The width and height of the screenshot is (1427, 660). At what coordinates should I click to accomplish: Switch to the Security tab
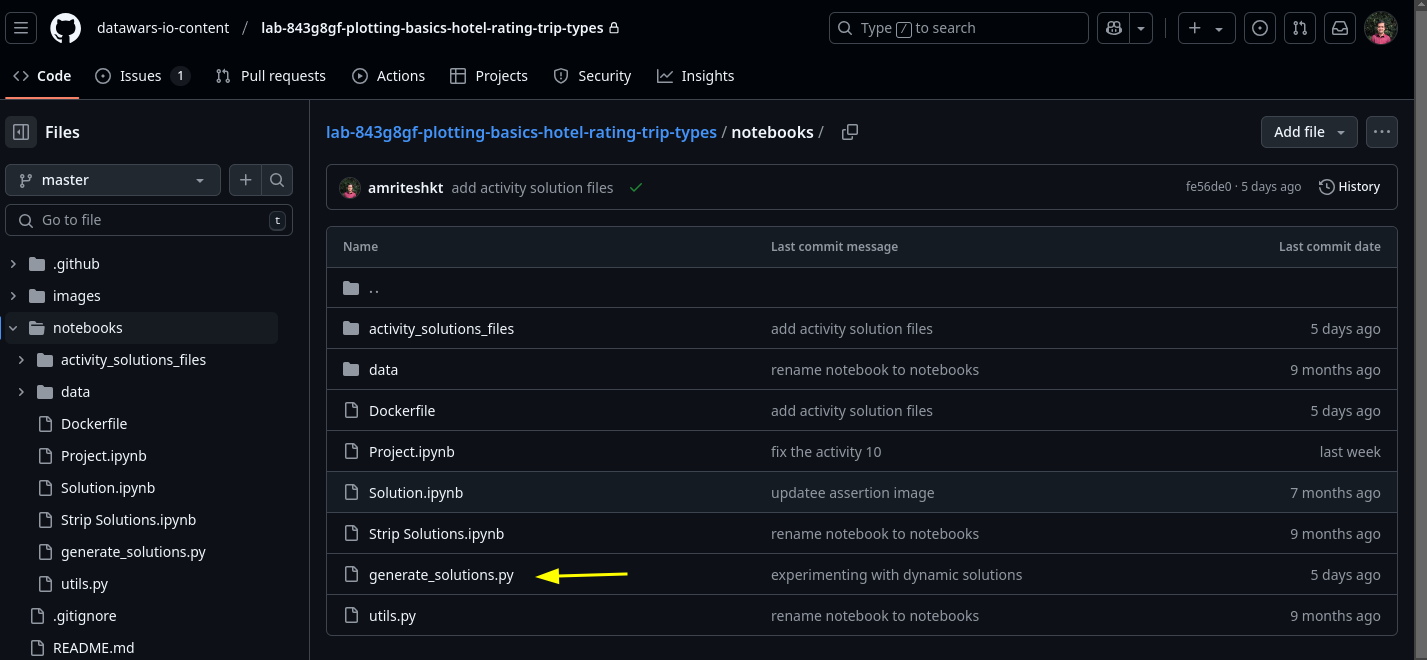592,76
